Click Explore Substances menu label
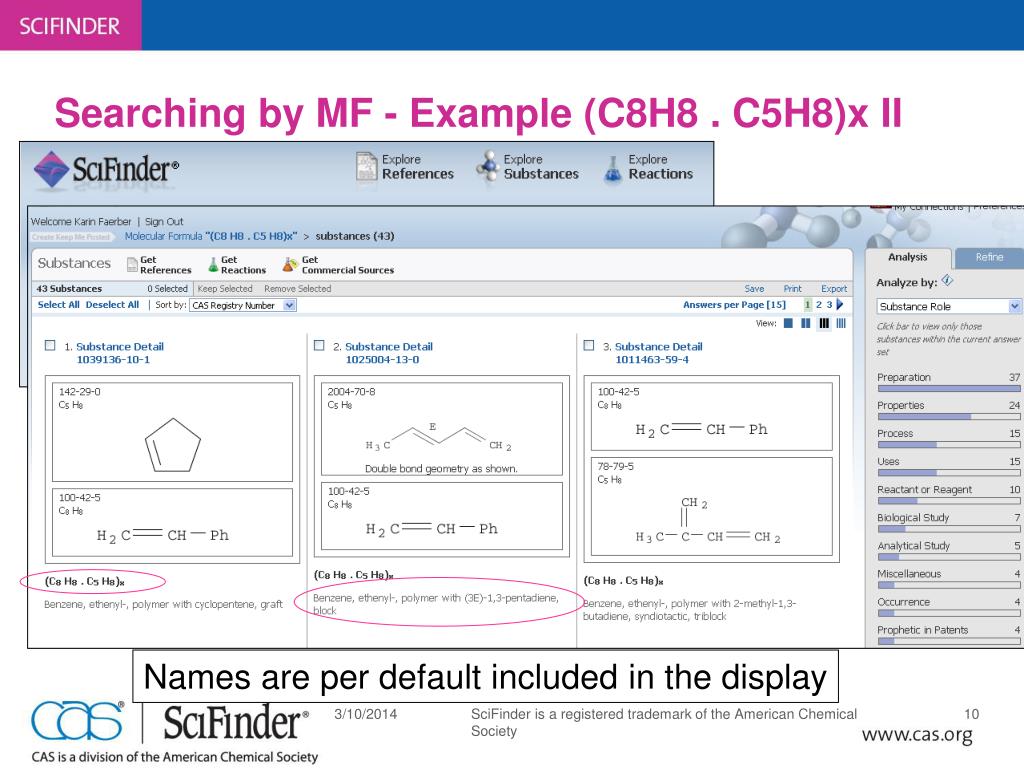The width and height of the screenshot is (1024, 768). (x=541, y=167)
